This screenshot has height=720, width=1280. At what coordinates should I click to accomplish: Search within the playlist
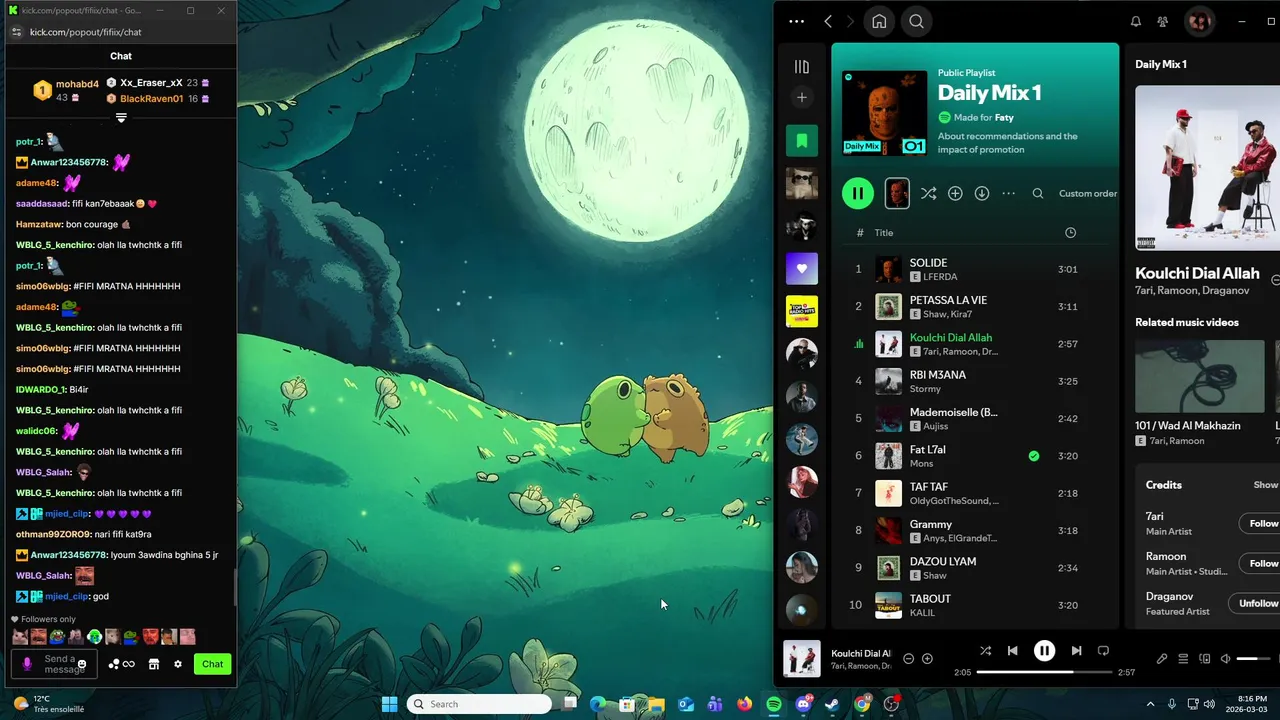[1038, 193]
